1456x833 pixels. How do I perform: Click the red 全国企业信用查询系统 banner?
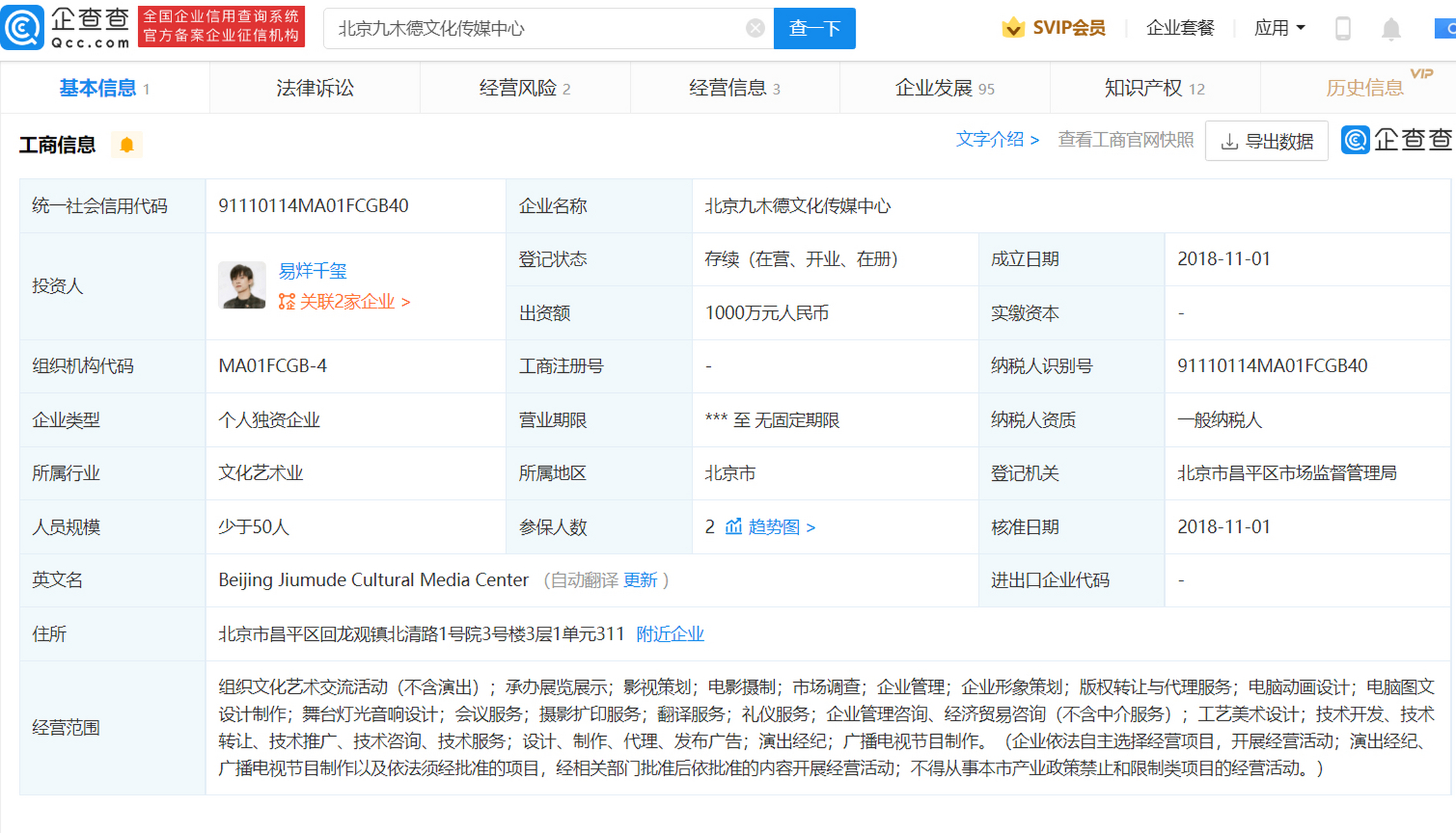pyautogui.click(x=221, y=26)
